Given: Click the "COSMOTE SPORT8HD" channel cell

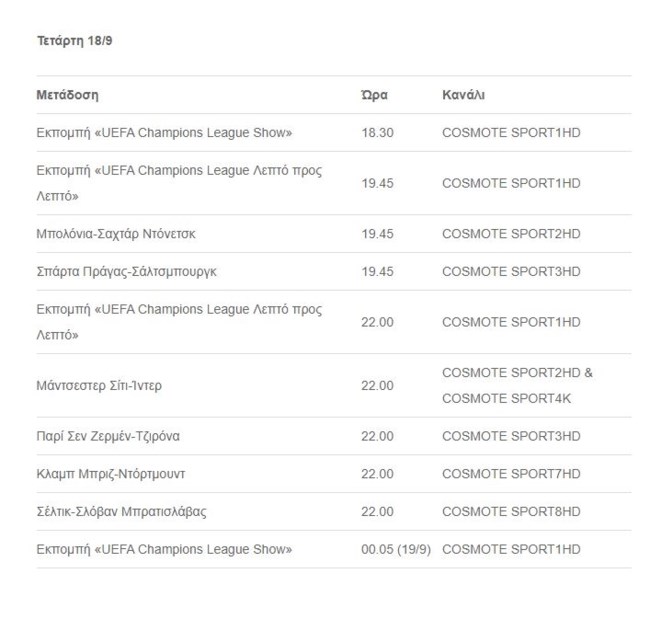Looking at the screenshot, I should click(x=510, y=512).
